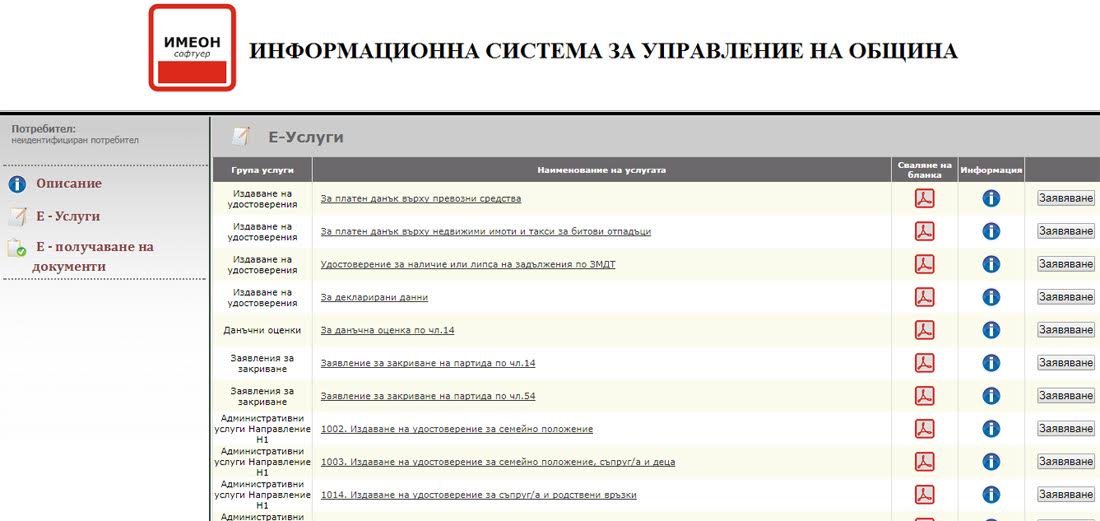Download PDF form for service 1002
The height and width of the screenshot is (521, 1100).
coord(924,429)
